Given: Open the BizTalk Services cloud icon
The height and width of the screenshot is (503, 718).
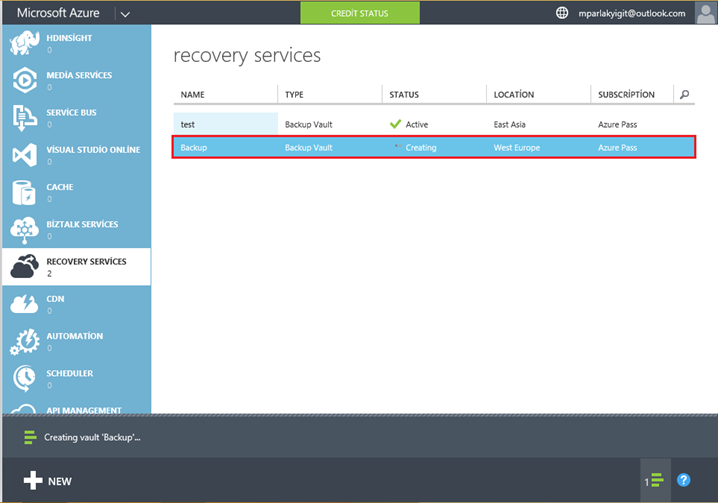Looking at the screenshot, I should pos(24,230).
